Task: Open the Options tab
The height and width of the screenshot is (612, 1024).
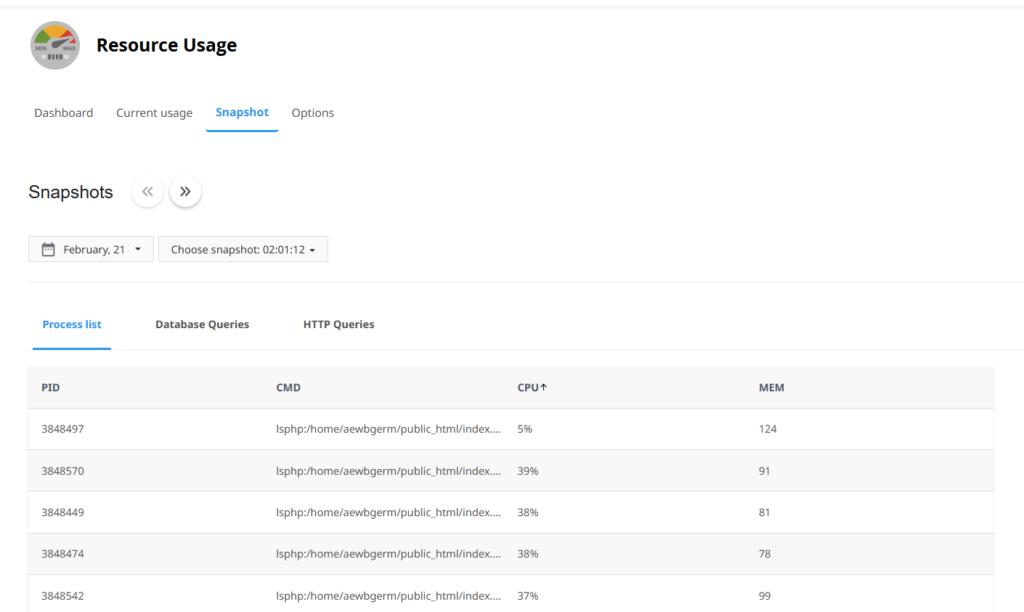Action: click(x=313, y=113)
